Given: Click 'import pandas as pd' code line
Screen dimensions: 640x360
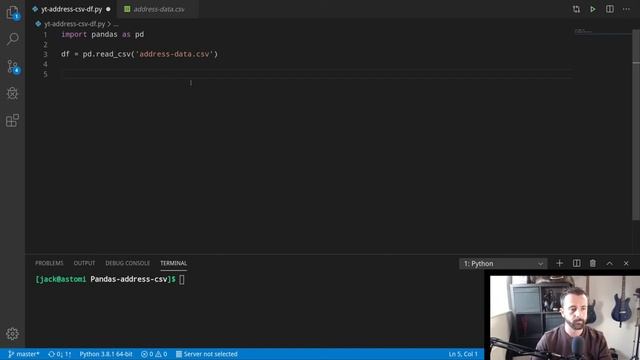Looking at the screenshot, I should 102,34.
